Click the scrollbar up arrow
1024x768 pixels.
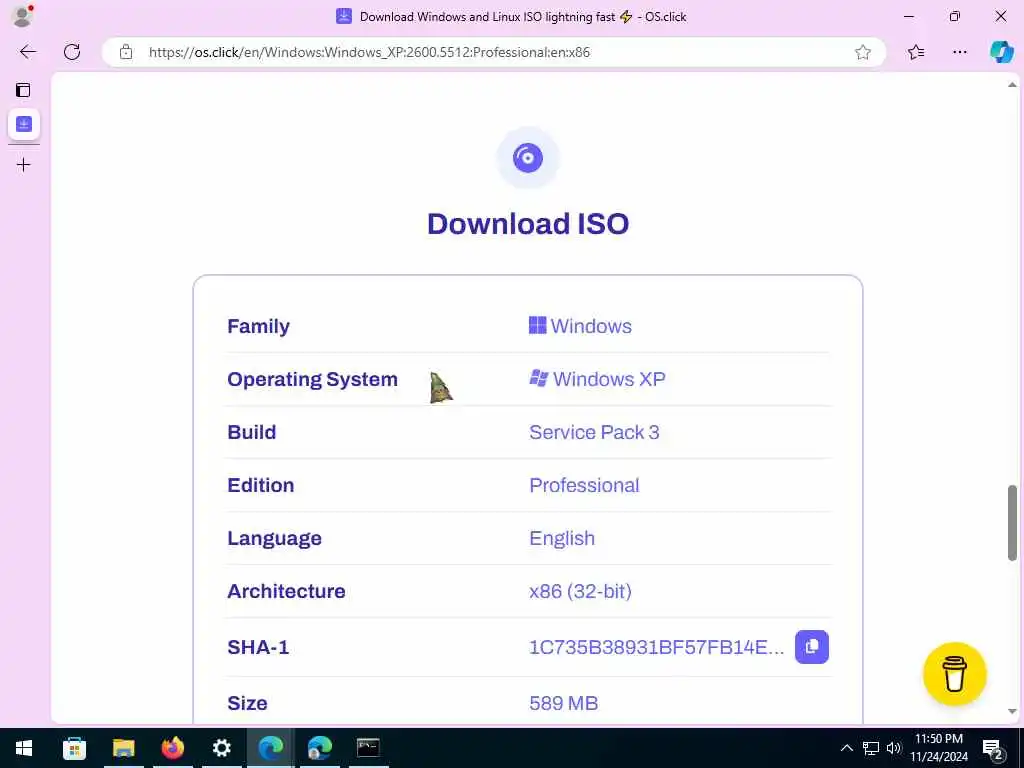coord(1012,85)
